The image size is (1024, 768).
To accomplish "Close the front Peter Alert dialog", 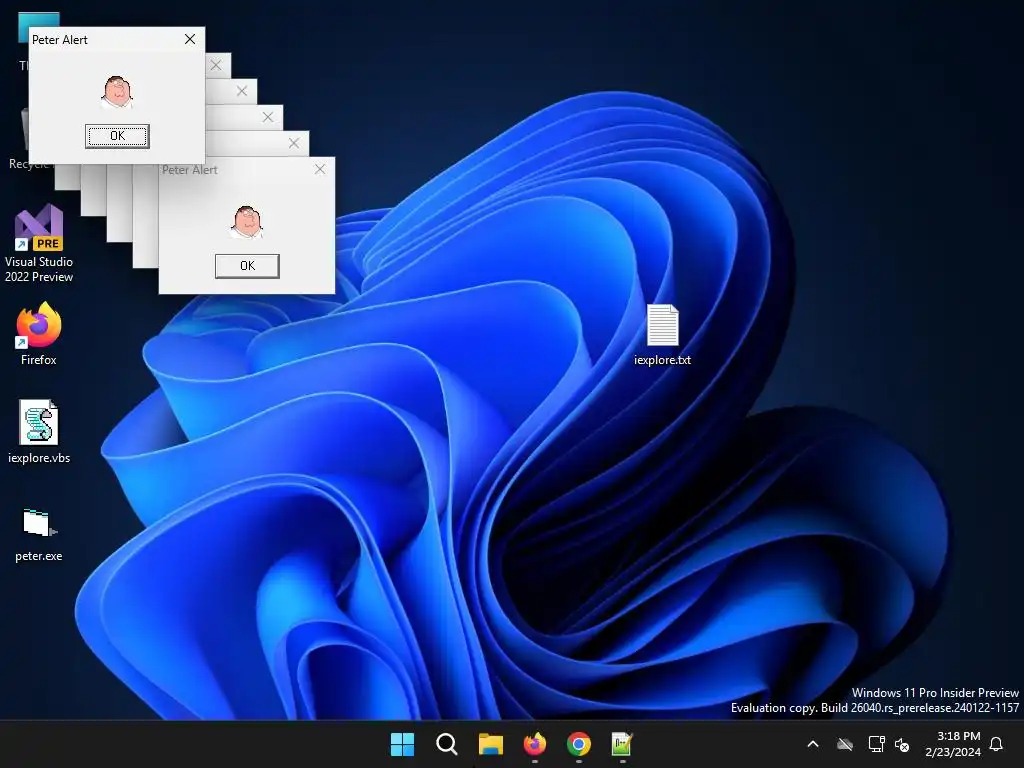I will pyautogui.click(x=190, y=39).
